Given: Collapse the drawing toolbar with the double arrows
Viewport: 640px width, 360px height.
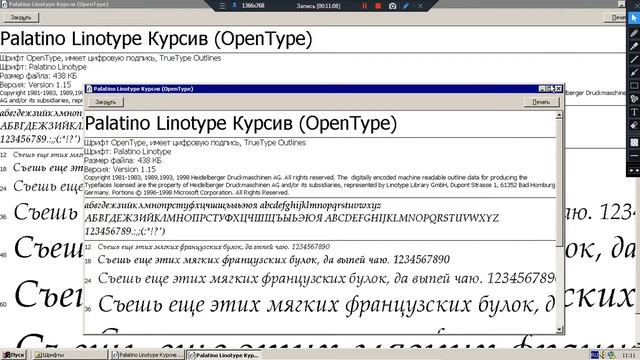Looking at the screenshot, I should (x=634, y=170).
